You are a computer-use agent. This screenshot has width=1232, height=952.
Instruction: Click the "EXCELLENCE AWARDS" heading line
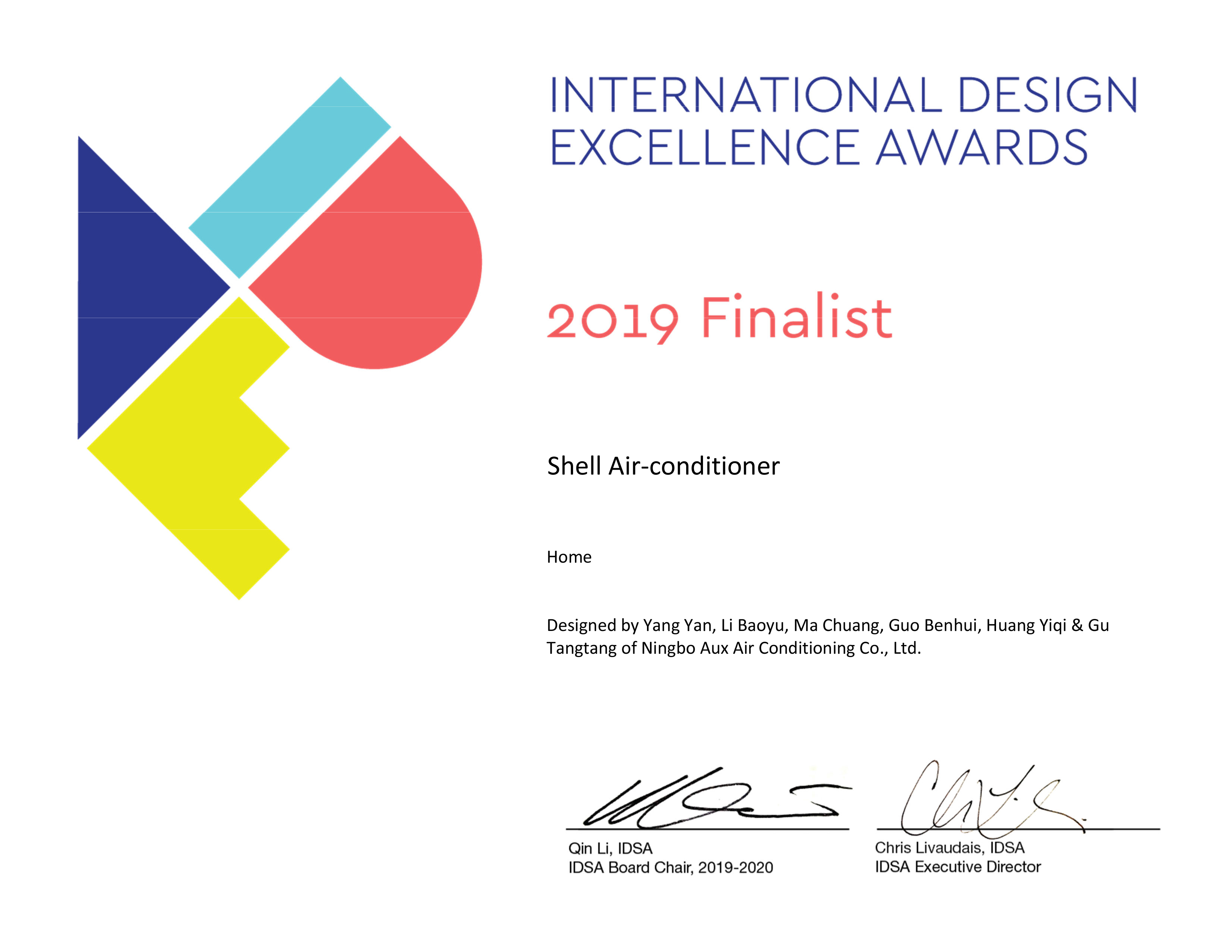[x=818, y=147]
